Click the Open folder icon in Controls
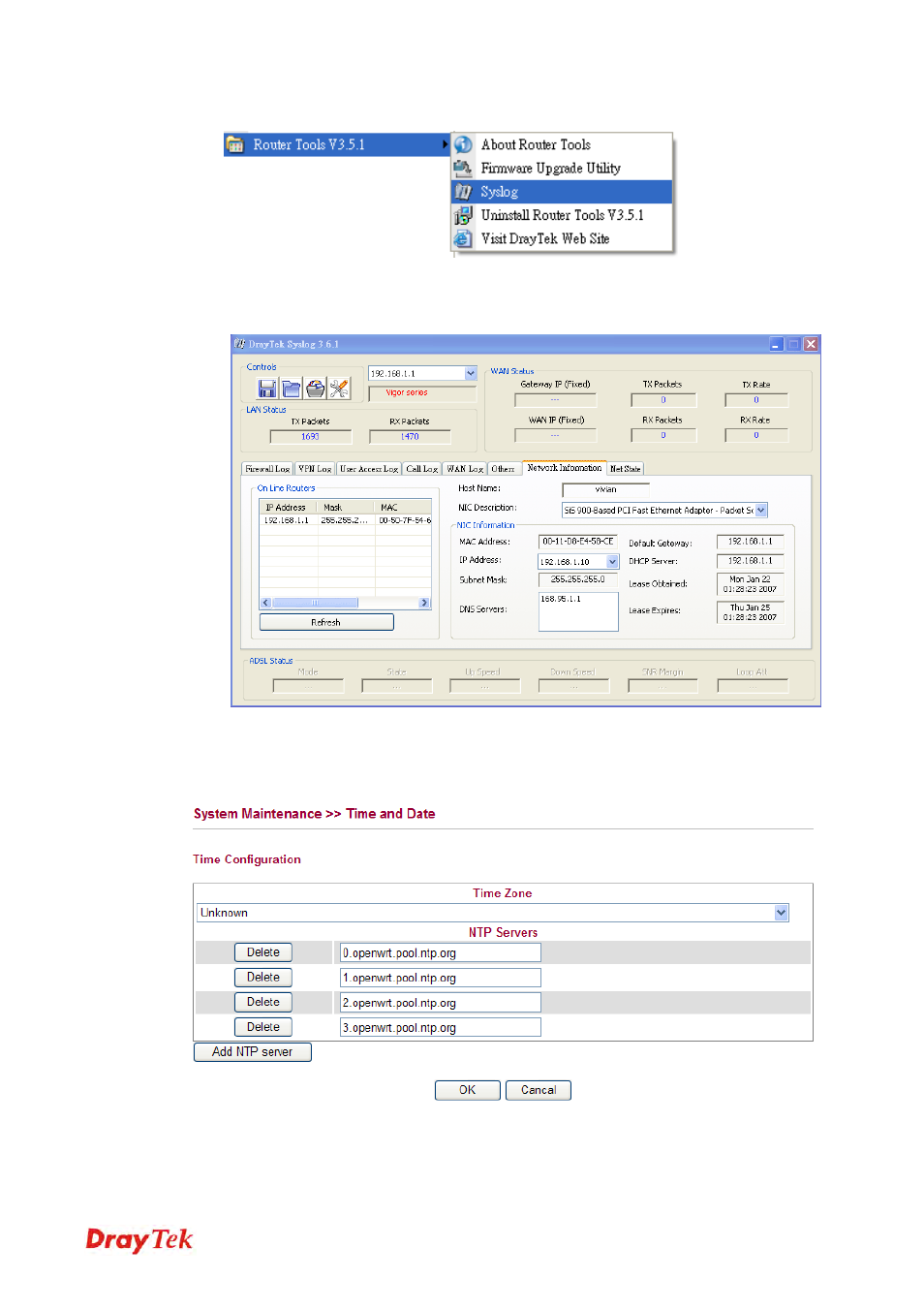 tap(292, 389)
